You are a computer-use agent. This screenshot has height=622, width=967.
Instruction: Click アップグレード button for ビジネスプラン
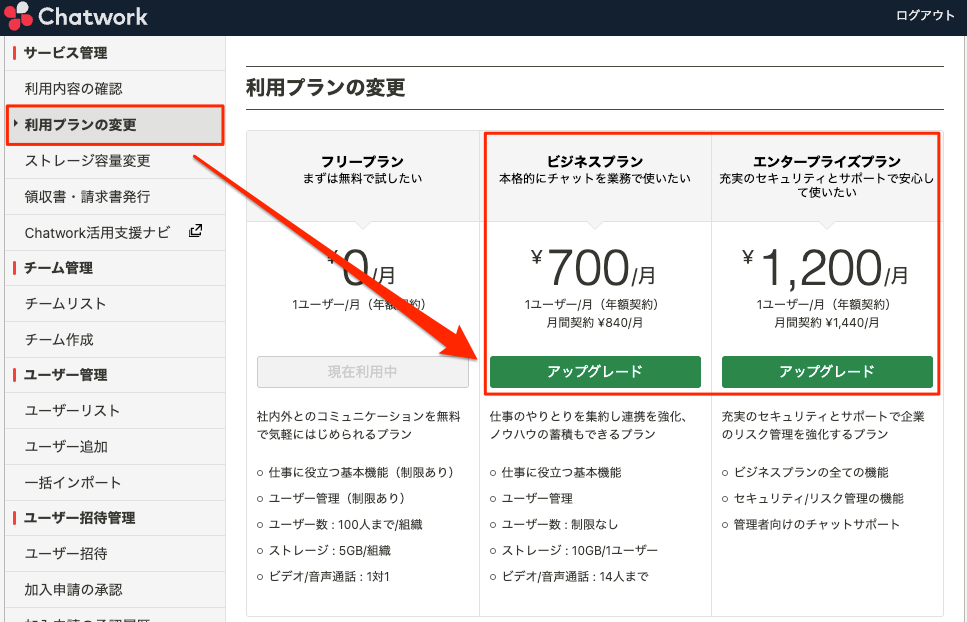[595, 372]
